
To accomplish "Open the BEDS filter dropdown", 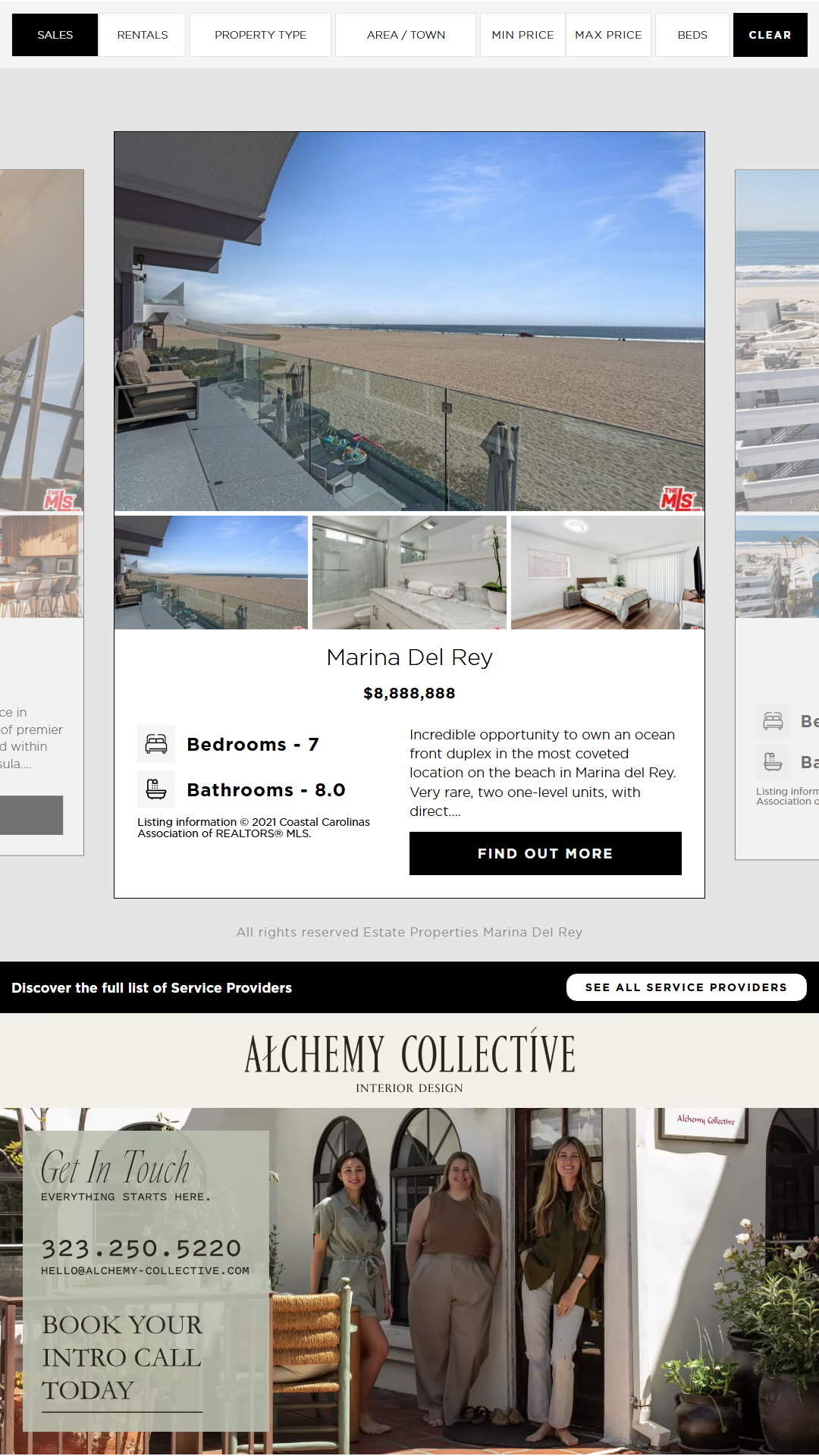I will pyautogui.click(x=692, y=35).
